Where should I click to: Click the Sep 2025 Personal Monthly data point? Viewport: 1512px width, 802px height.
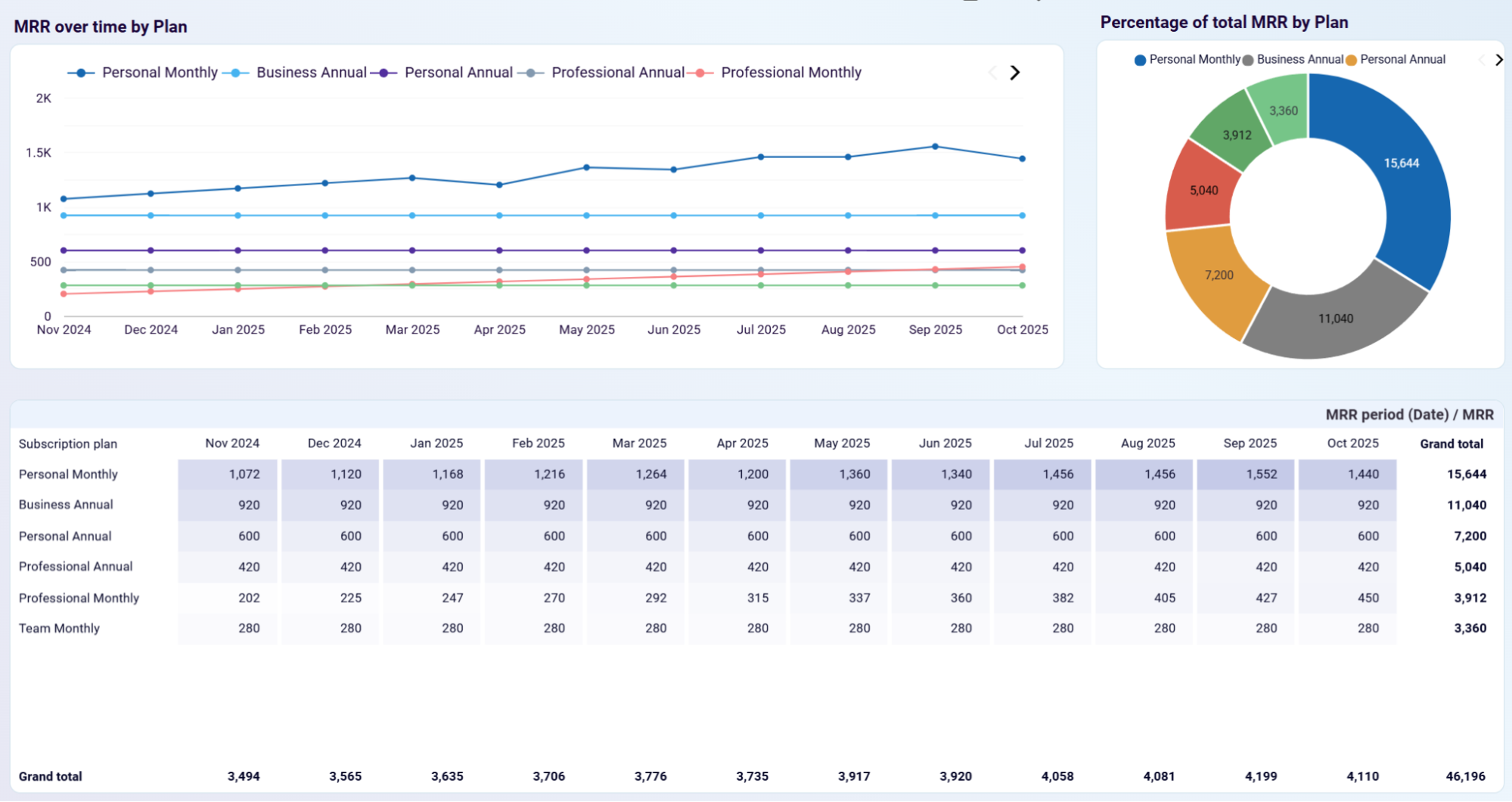[935, 145]
